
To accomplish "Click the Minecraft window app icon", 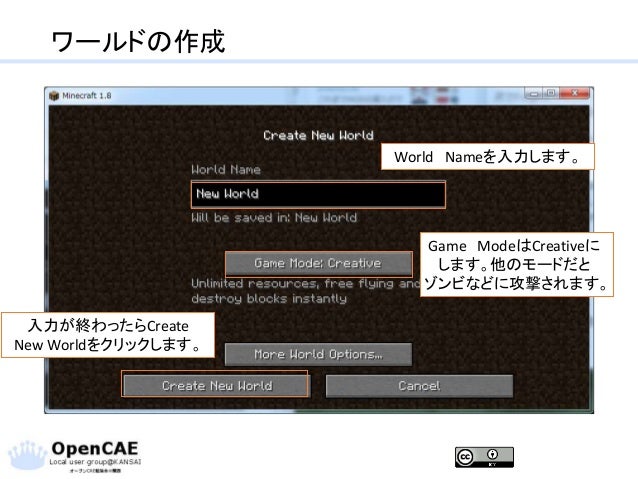I will coord(54,96).
